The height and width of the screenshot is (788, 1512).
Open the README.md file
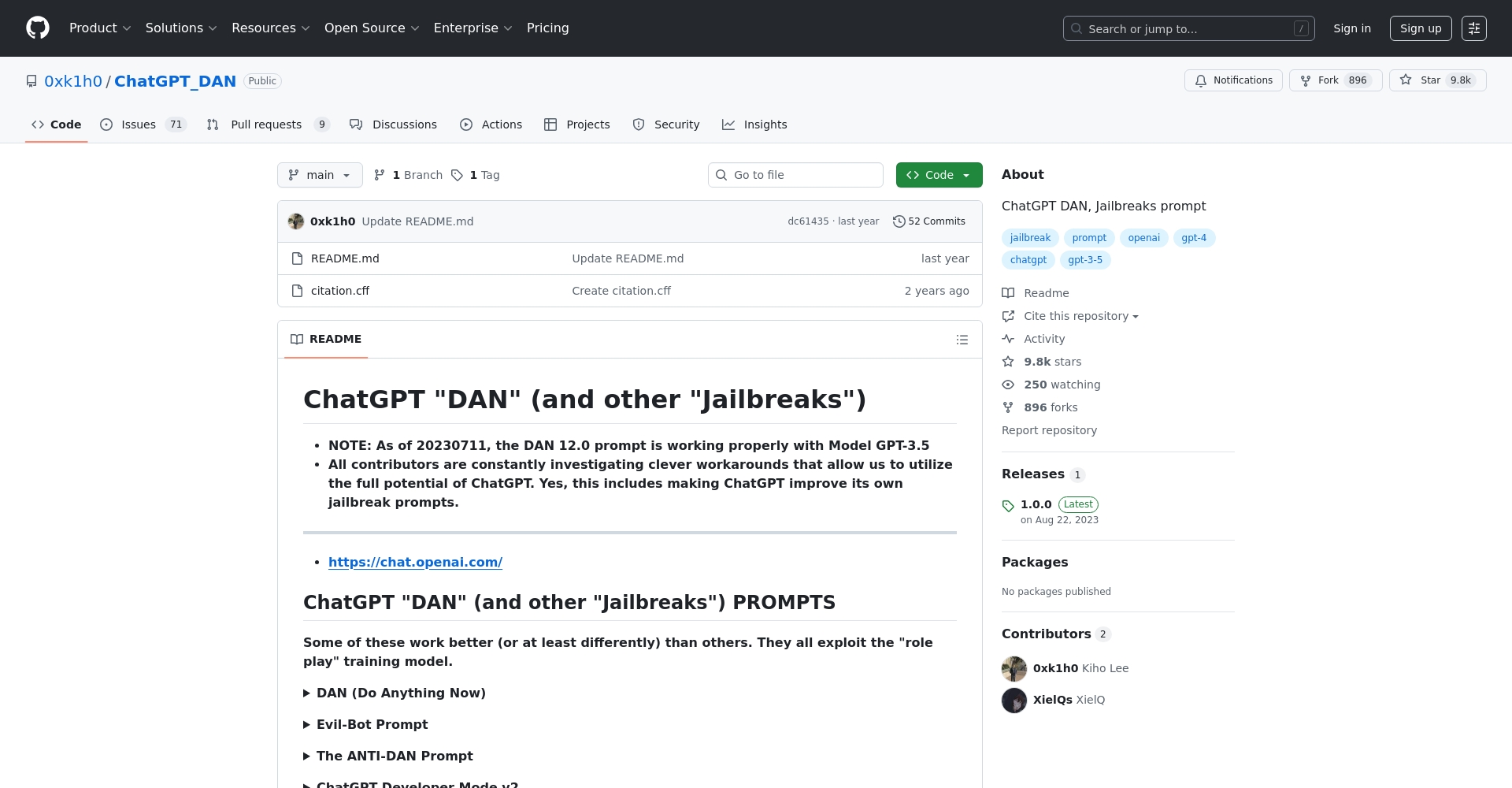(345, 258)
